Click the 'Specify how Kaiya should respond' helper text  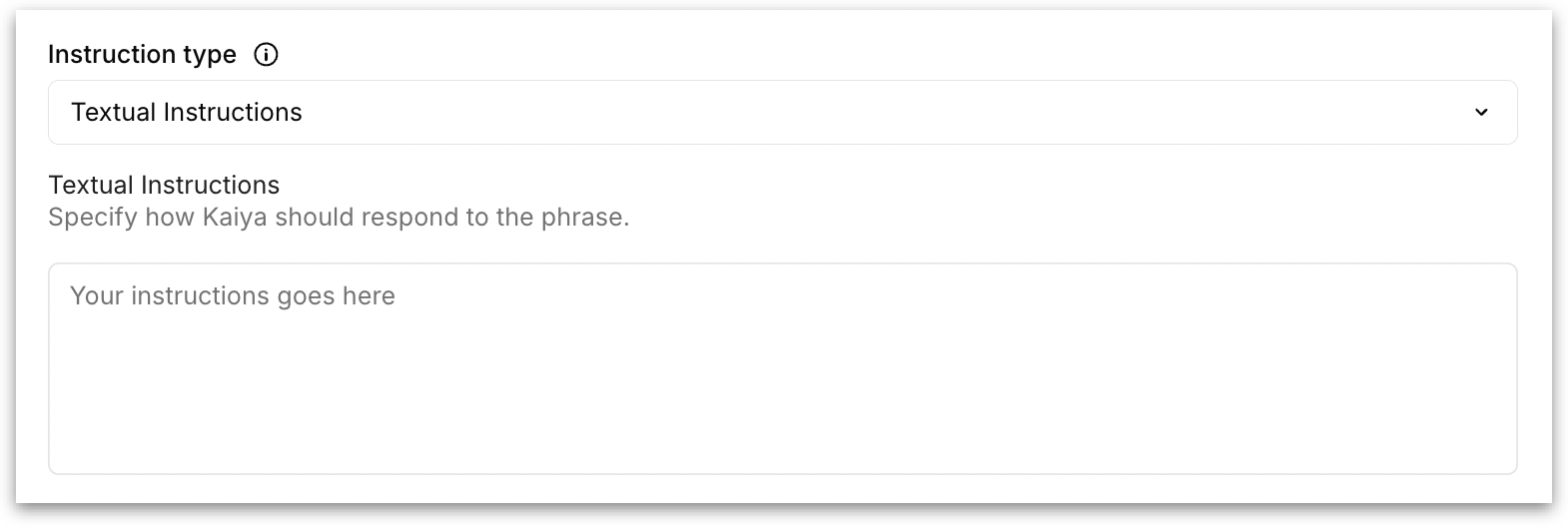pyautogui.click(x=339, y=217)
